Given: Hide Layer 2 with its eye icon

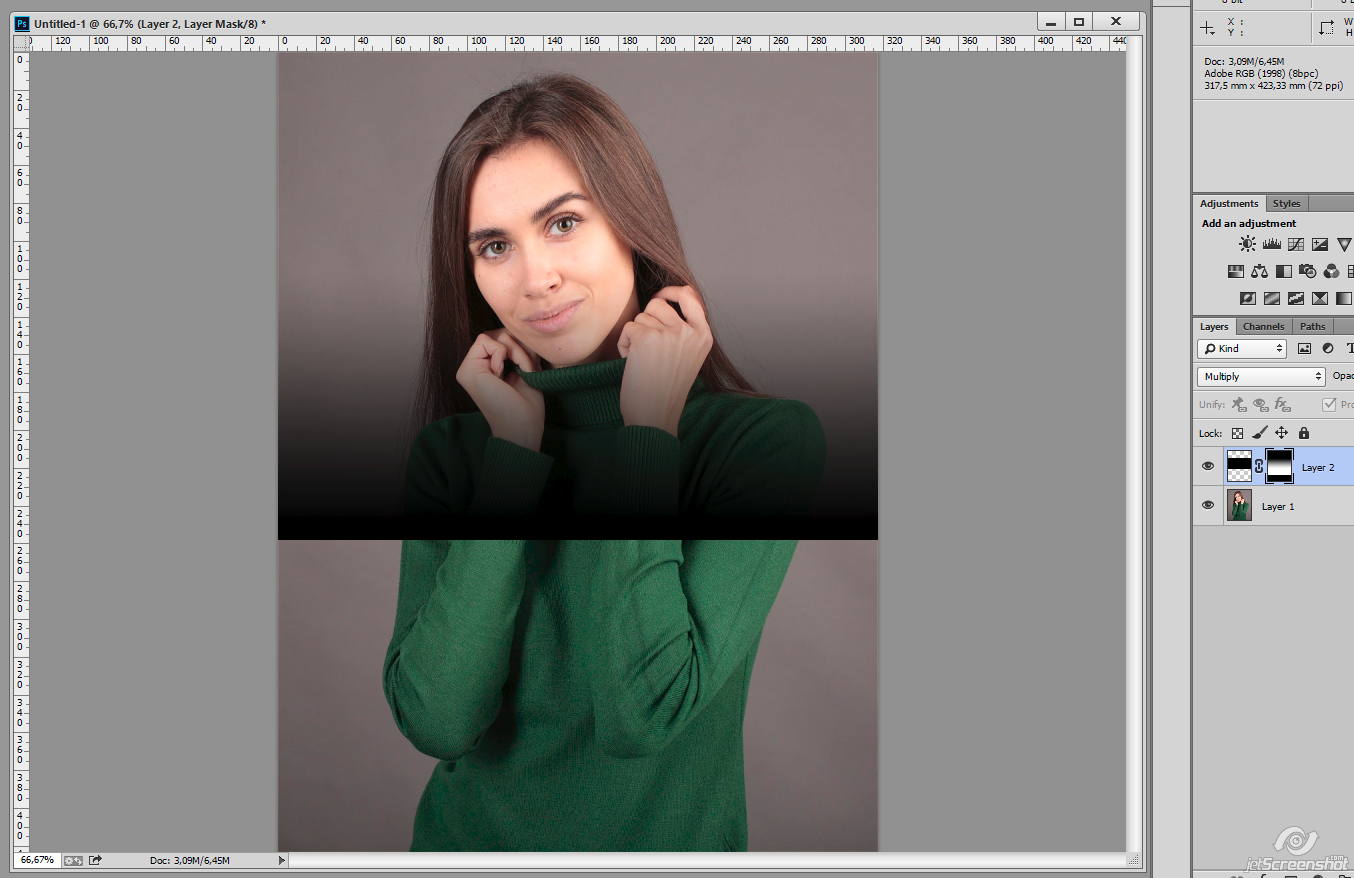Looking at the screenshot, I should [1208, 467].
